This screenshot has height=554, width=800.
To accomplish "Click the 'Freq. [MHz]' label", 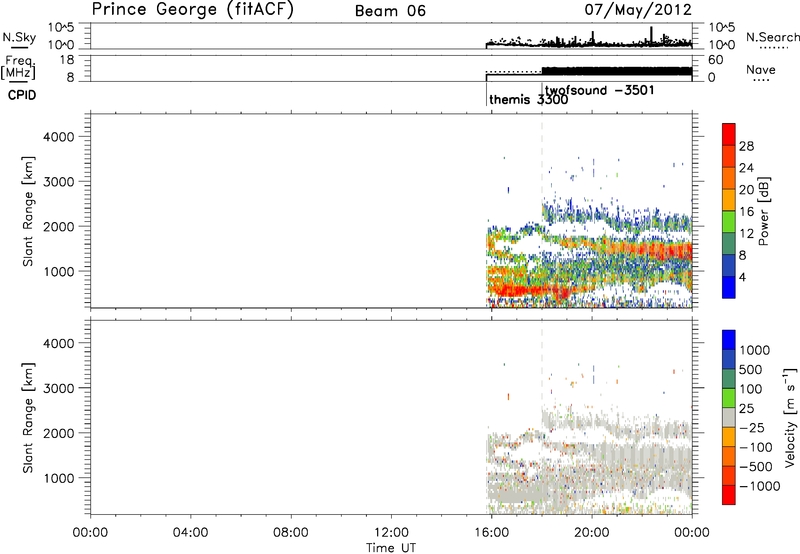I will pyautogui.click(x=19, y=68).
